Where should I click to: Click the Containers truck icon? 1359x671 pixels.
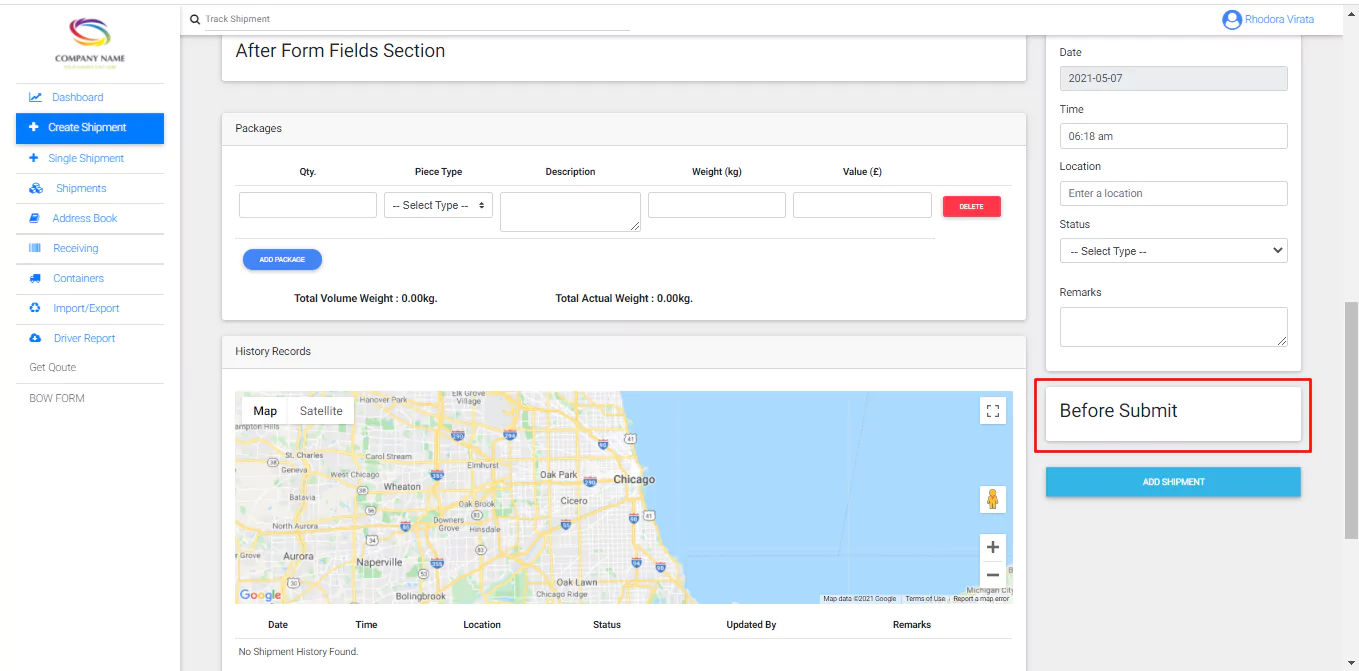pos(35,278)
